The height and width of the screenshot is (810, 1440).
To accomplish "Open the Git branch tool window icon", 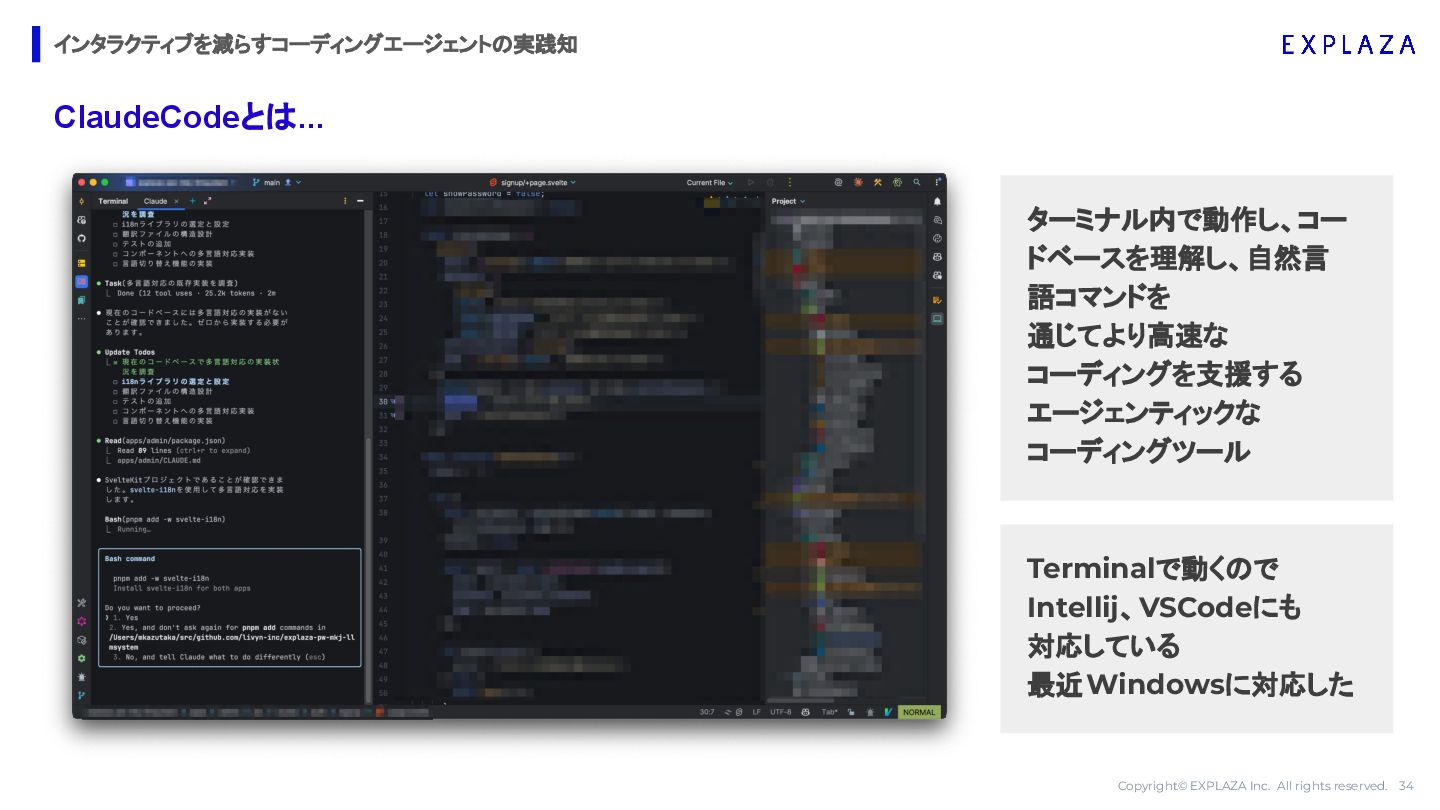I will (x=81, y=695).
